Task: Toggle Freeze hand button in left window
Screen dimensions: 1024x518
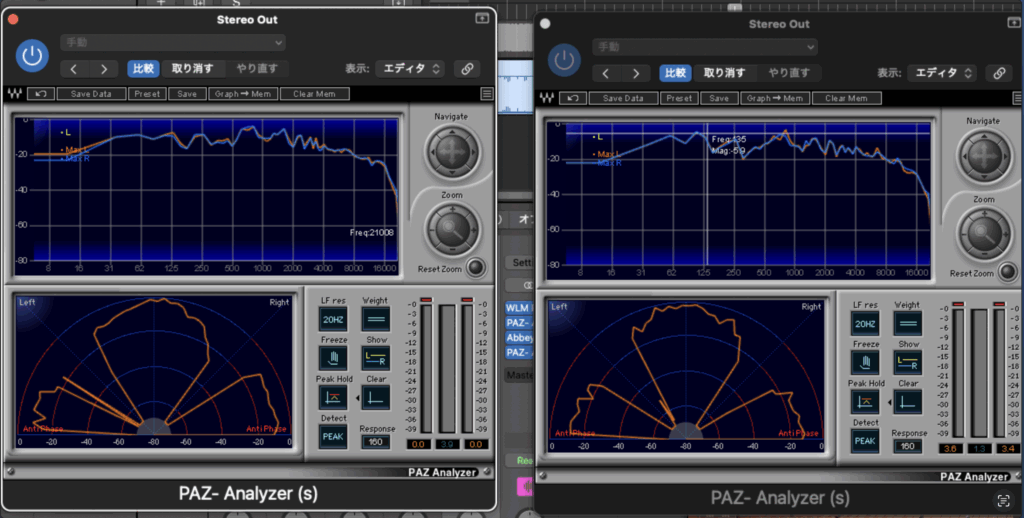Action: (333, 358)
